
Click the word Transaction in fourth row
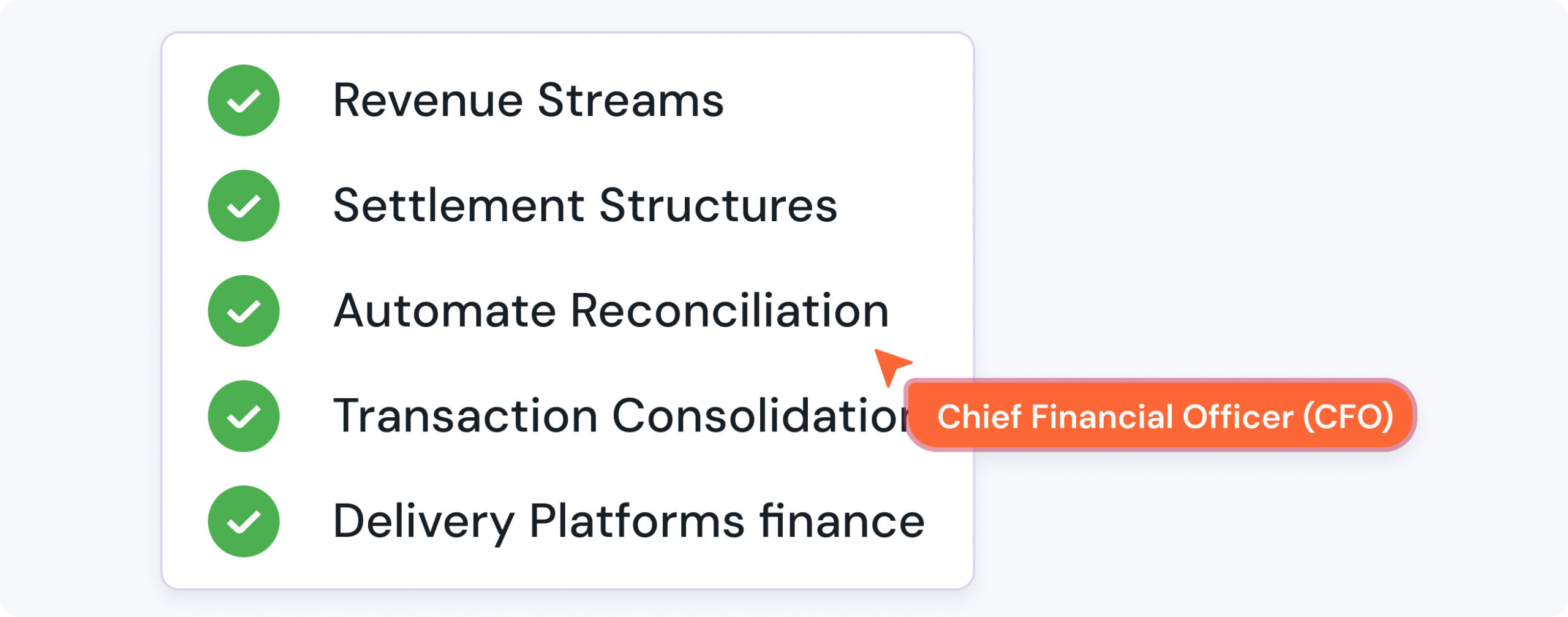tap(466, 417)
